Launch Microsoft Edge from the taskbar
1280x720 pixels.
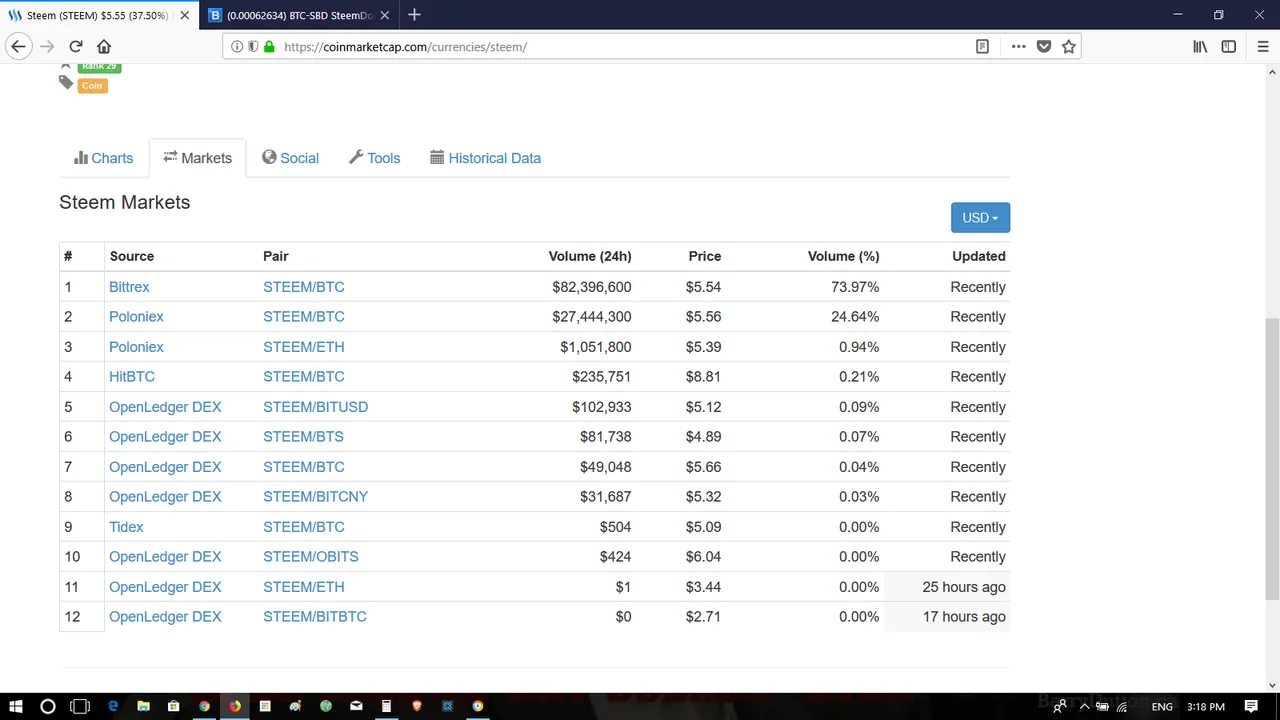point(113,706)
